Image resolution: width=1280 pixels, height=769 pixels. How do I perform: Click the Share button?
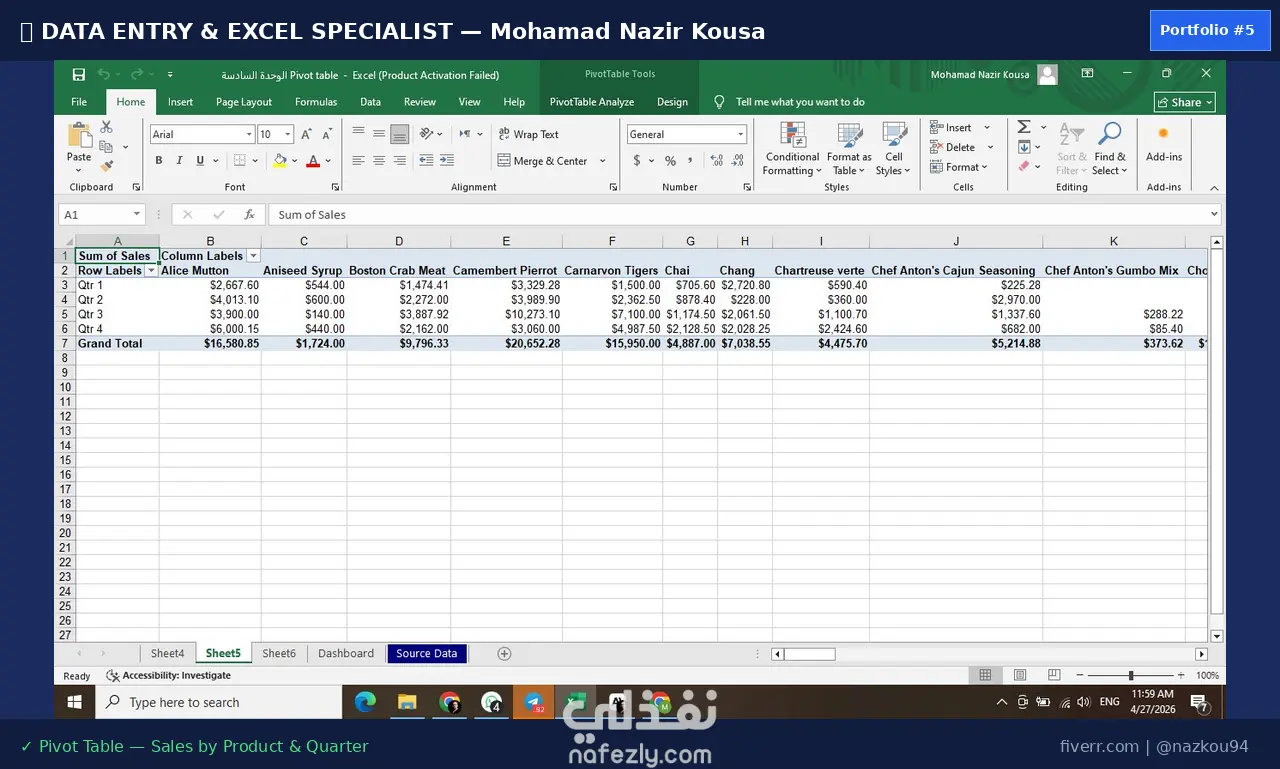tap(1185, 102)
